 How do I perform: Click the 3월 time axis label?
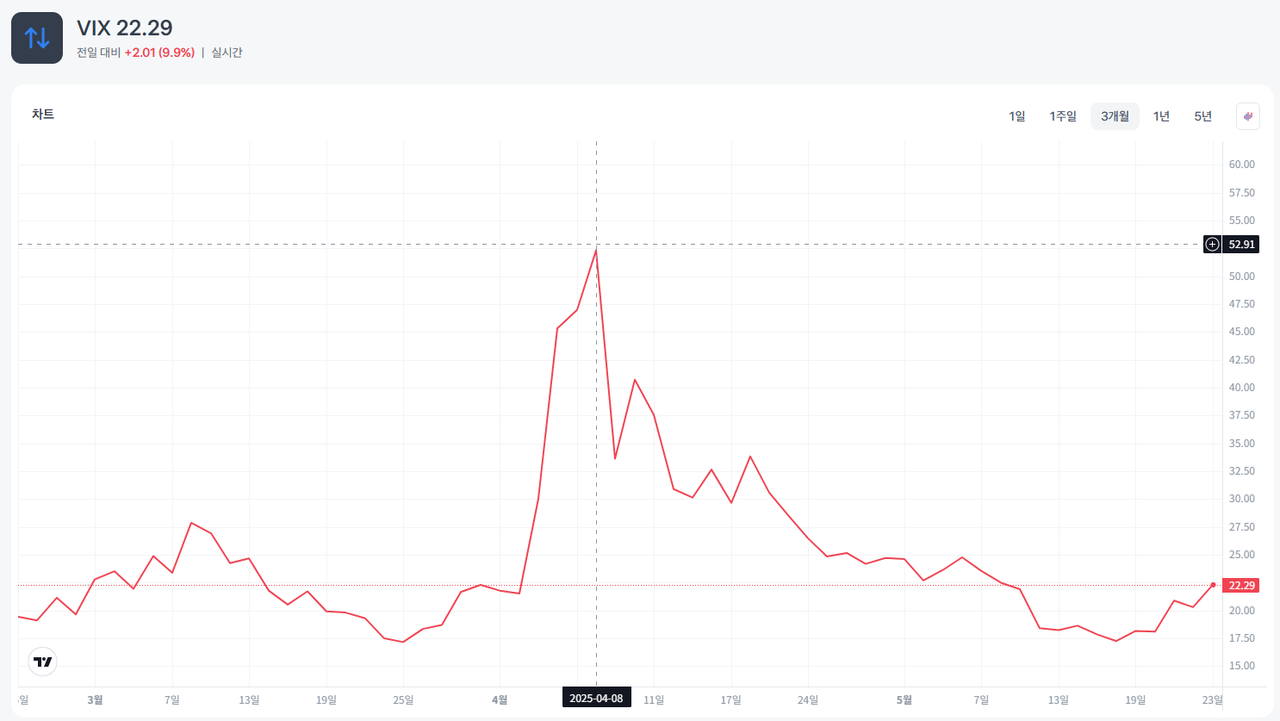(95, 700)
